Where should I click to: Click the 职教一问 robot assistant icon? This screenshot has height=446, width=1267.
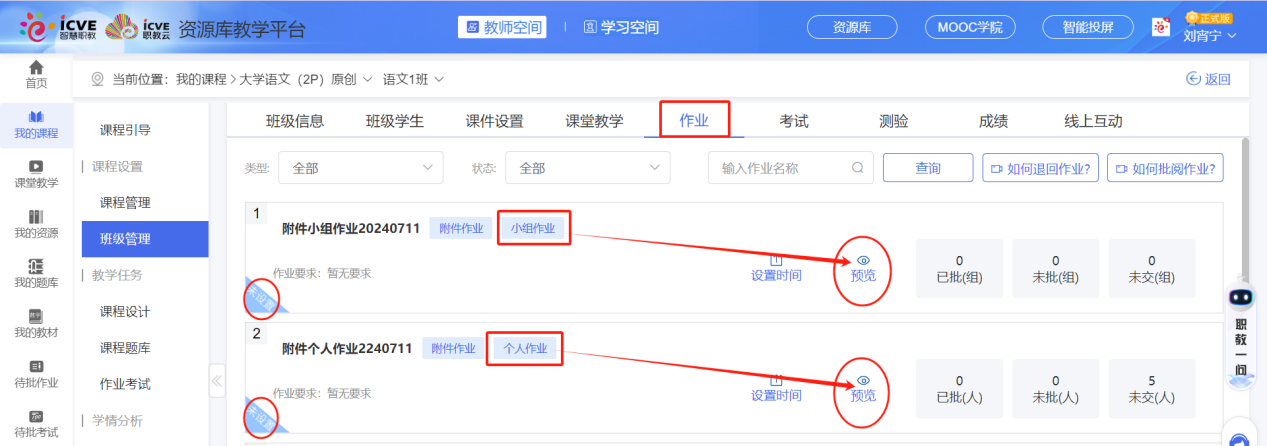[x=1240, y=300]
